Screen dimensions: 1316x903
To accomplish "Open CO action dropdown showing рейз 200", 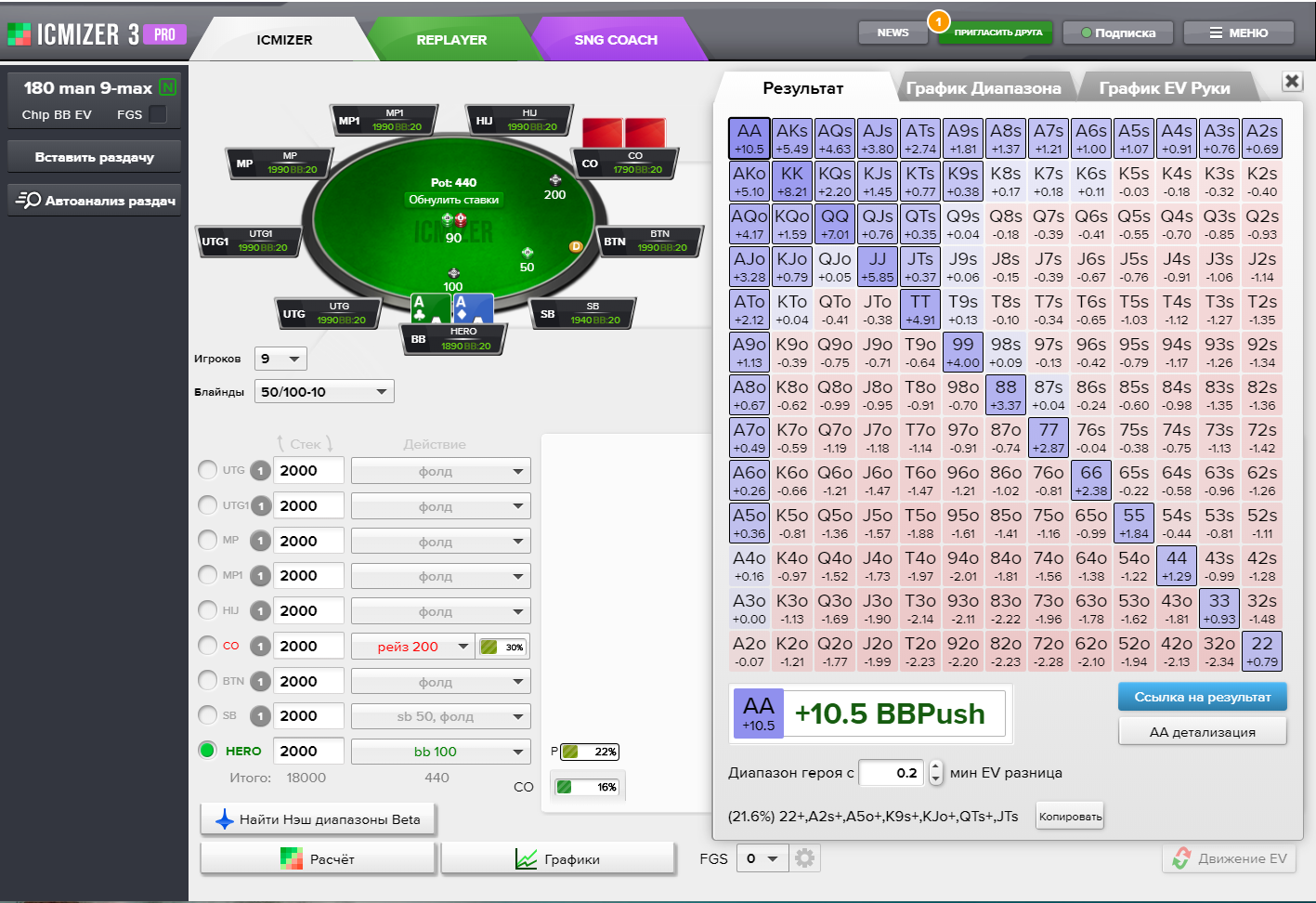I will [412, 647].
